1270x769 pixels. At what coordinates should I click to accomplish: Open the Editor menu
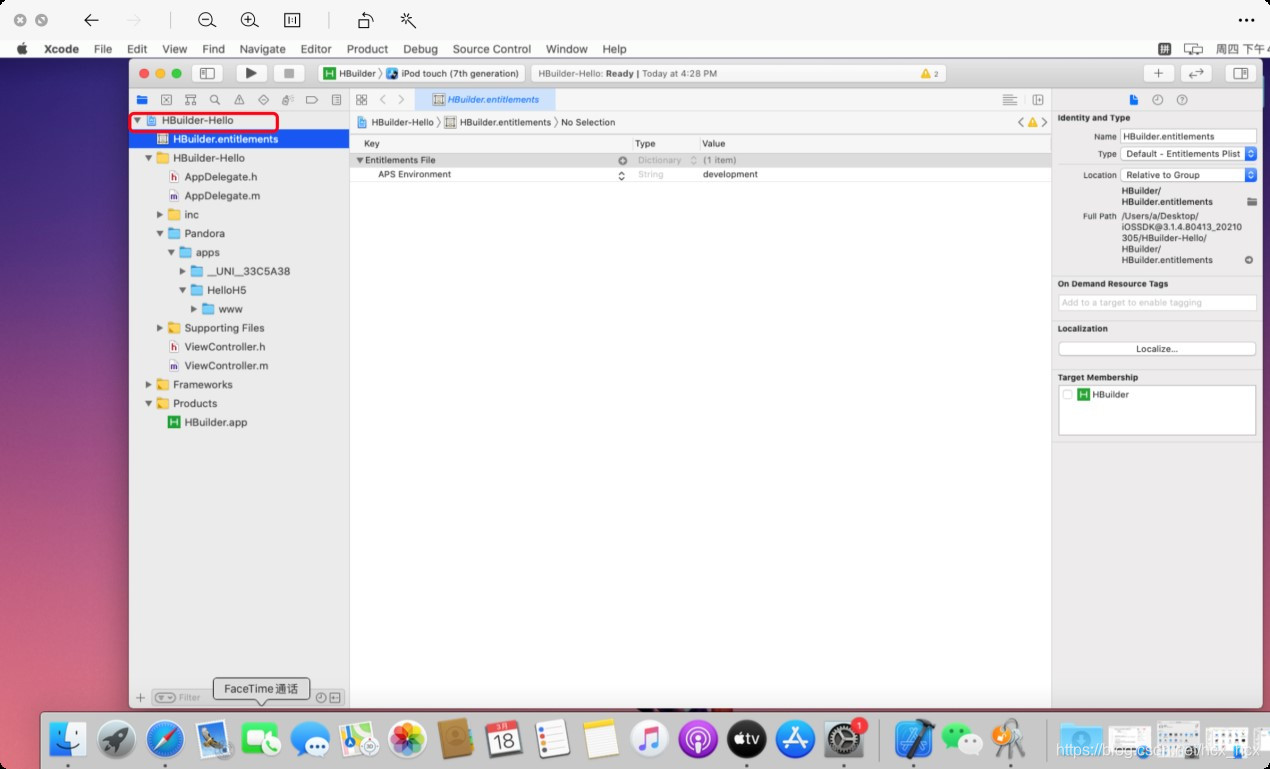[x=316, y=49]
